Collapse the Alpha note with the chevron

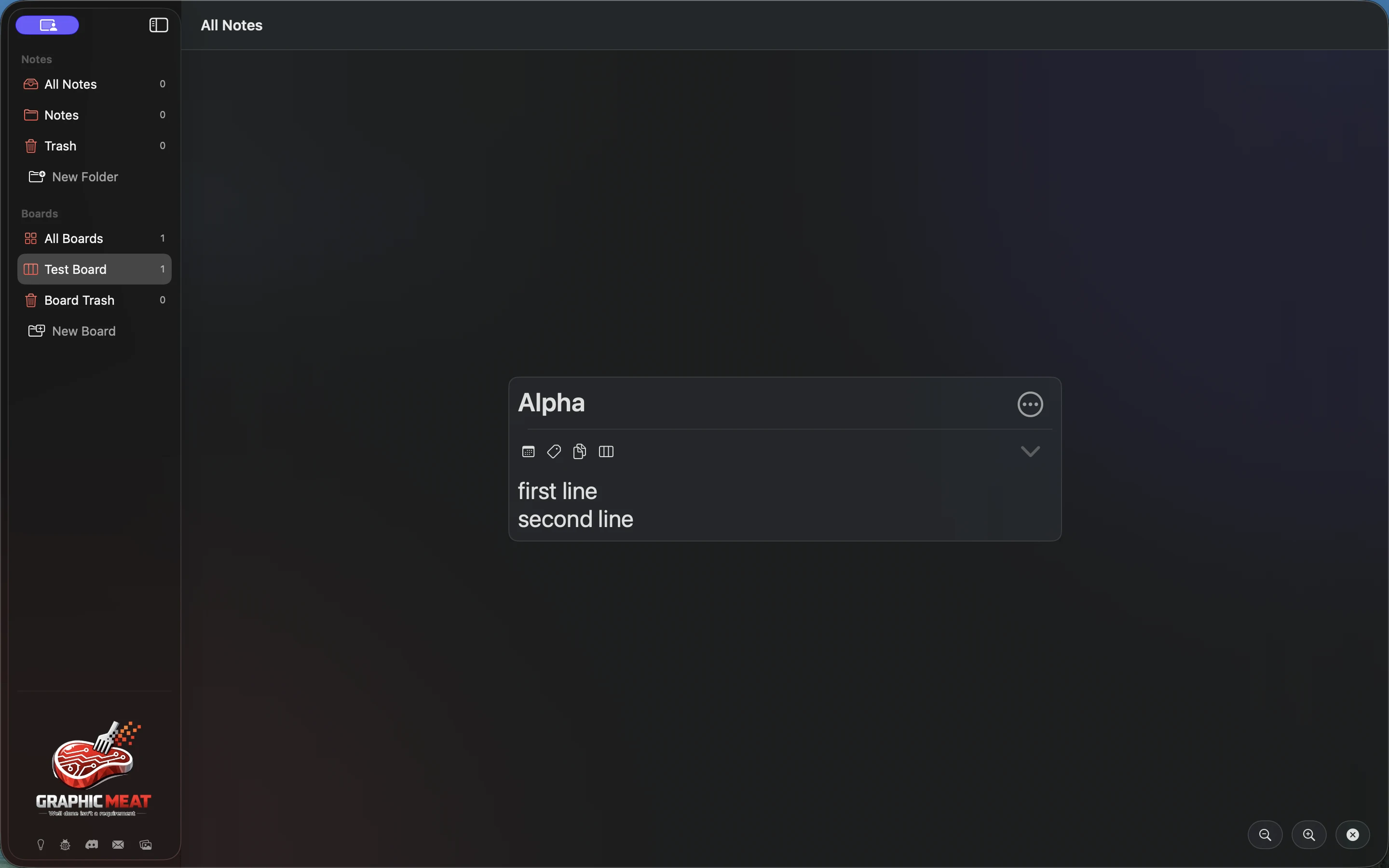(x=1030, y=452)
